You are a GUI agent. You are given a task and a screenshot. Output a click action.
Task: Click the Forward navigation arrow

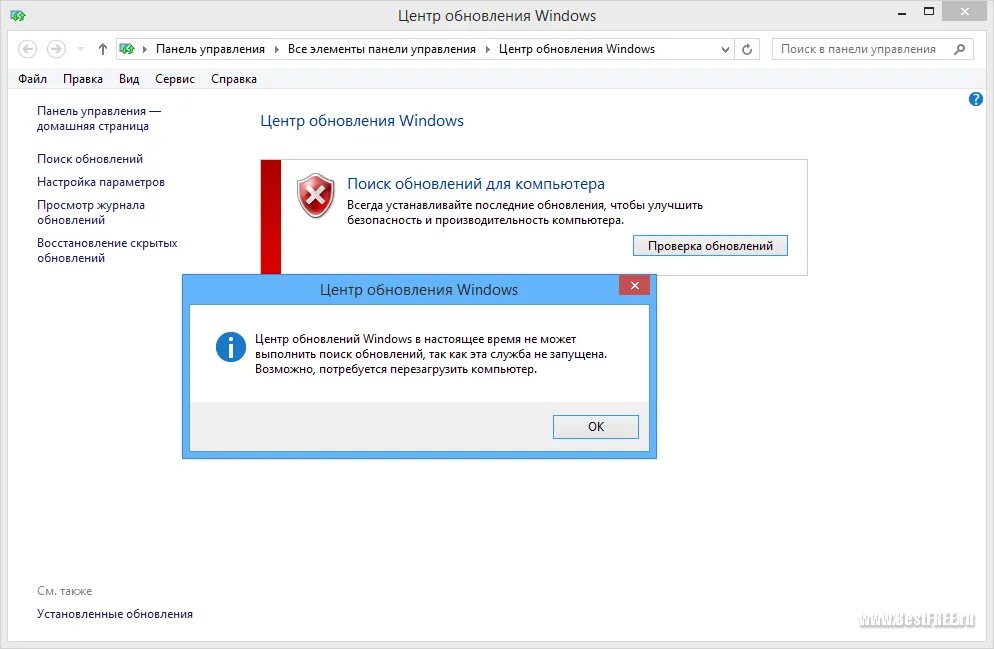point(56,49)
